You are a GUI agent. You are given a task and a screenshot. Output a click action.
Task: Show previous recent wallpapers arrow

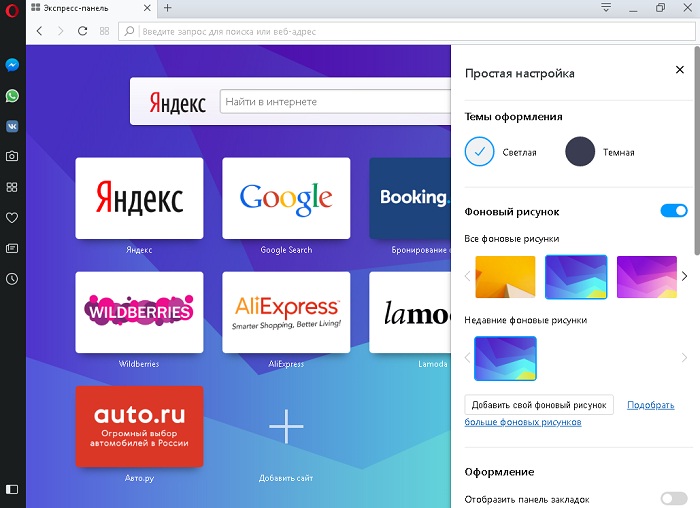point(467,358)
